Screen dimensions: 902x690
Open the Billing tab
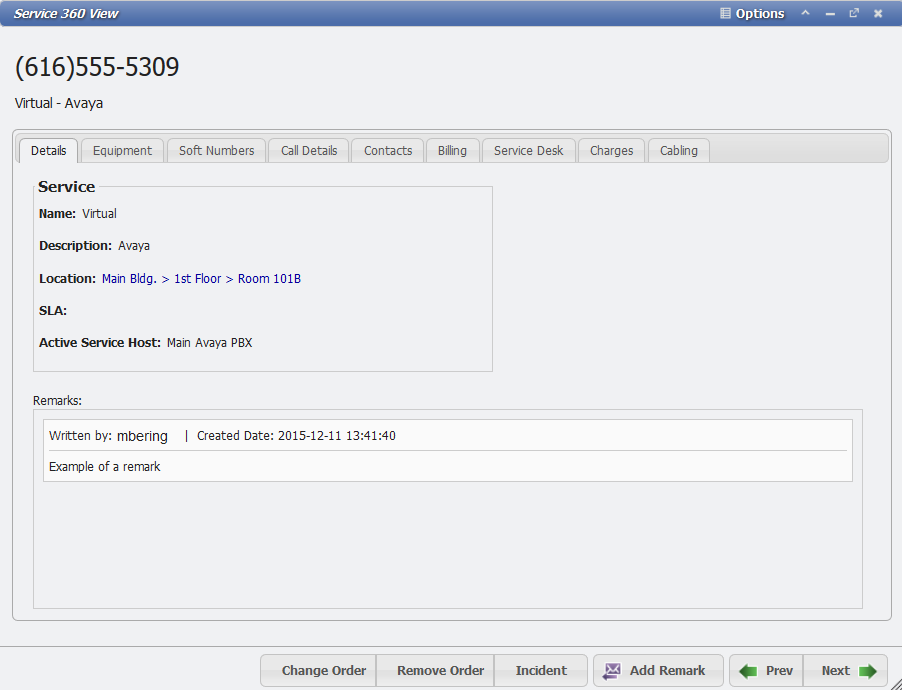coord(452,150)
